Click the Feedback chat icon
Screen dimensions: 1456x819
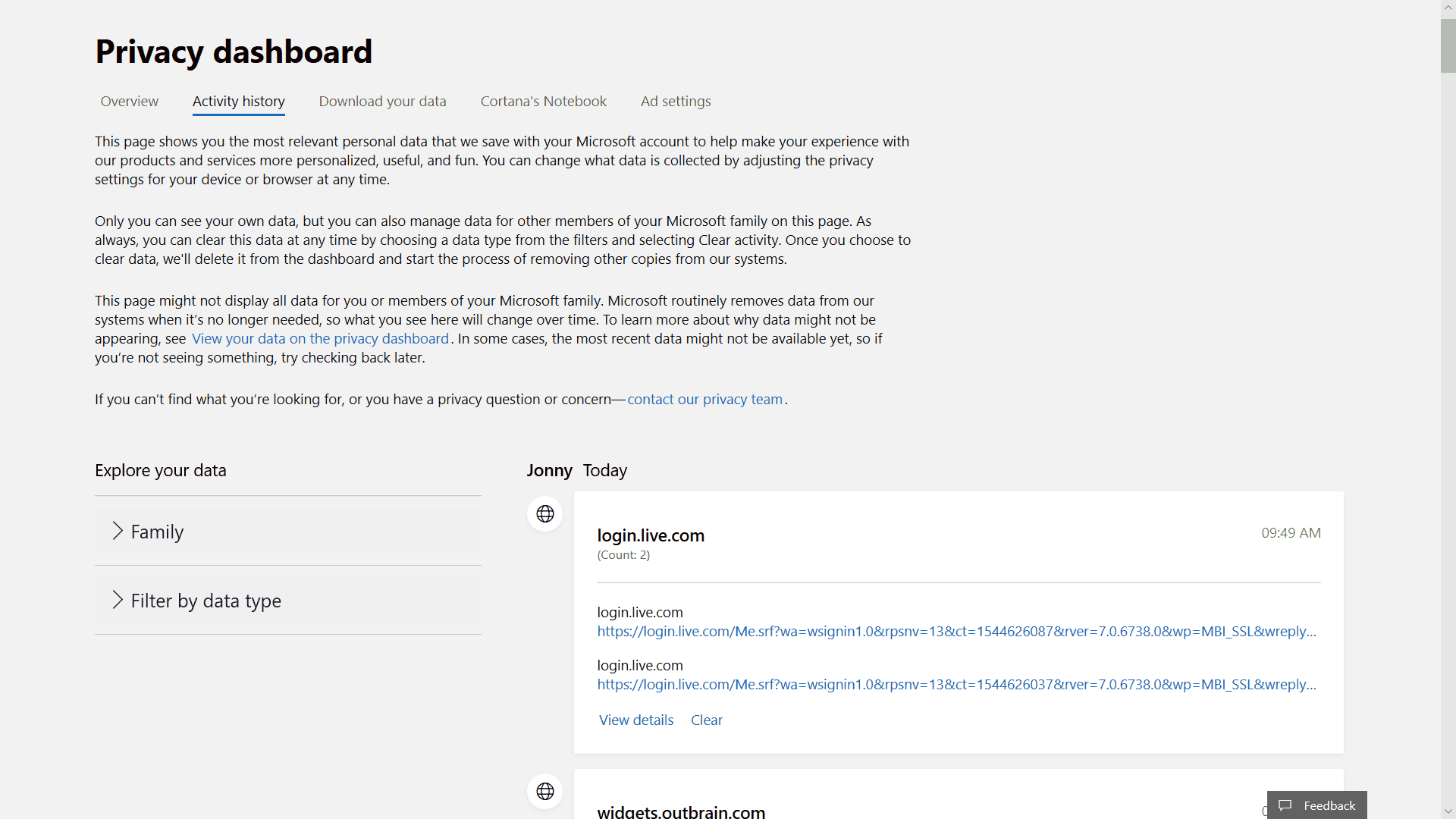(1285, 805)
